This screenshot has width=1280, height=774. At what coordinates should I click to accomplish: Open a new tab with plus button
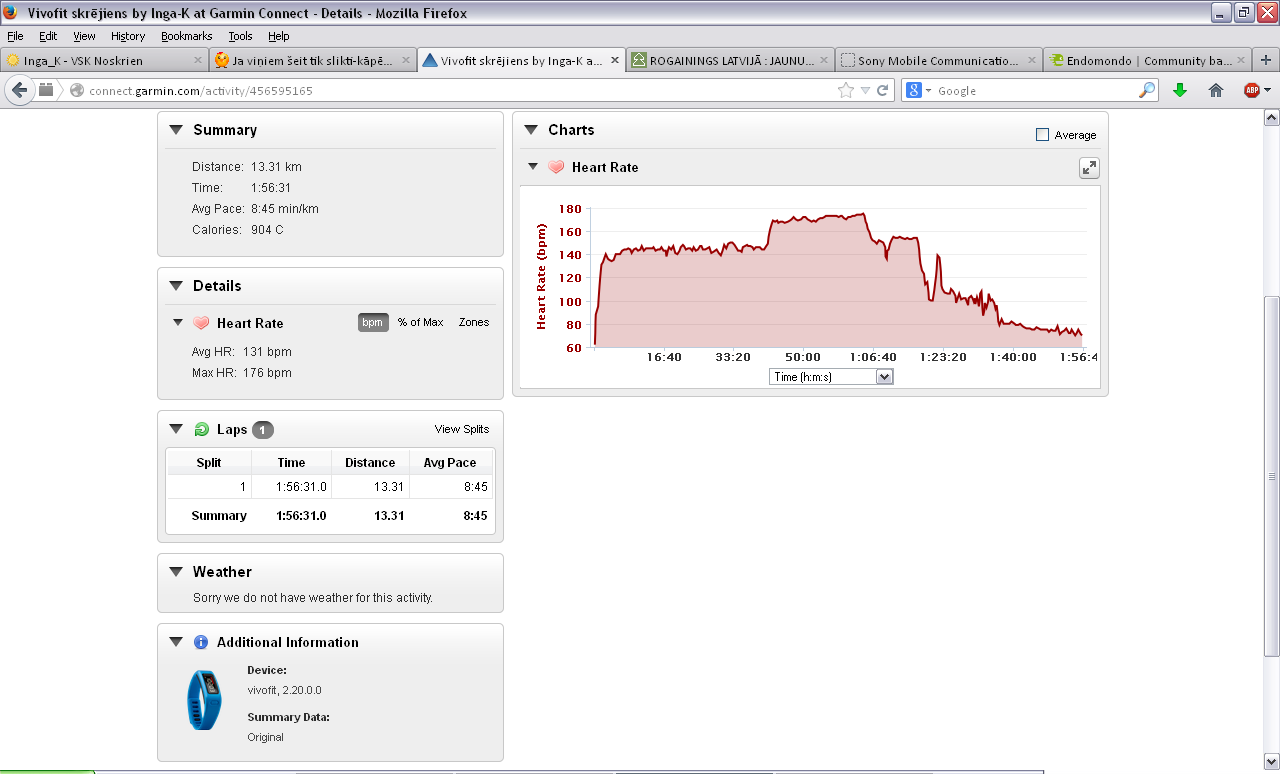(x=1265, y=60)
